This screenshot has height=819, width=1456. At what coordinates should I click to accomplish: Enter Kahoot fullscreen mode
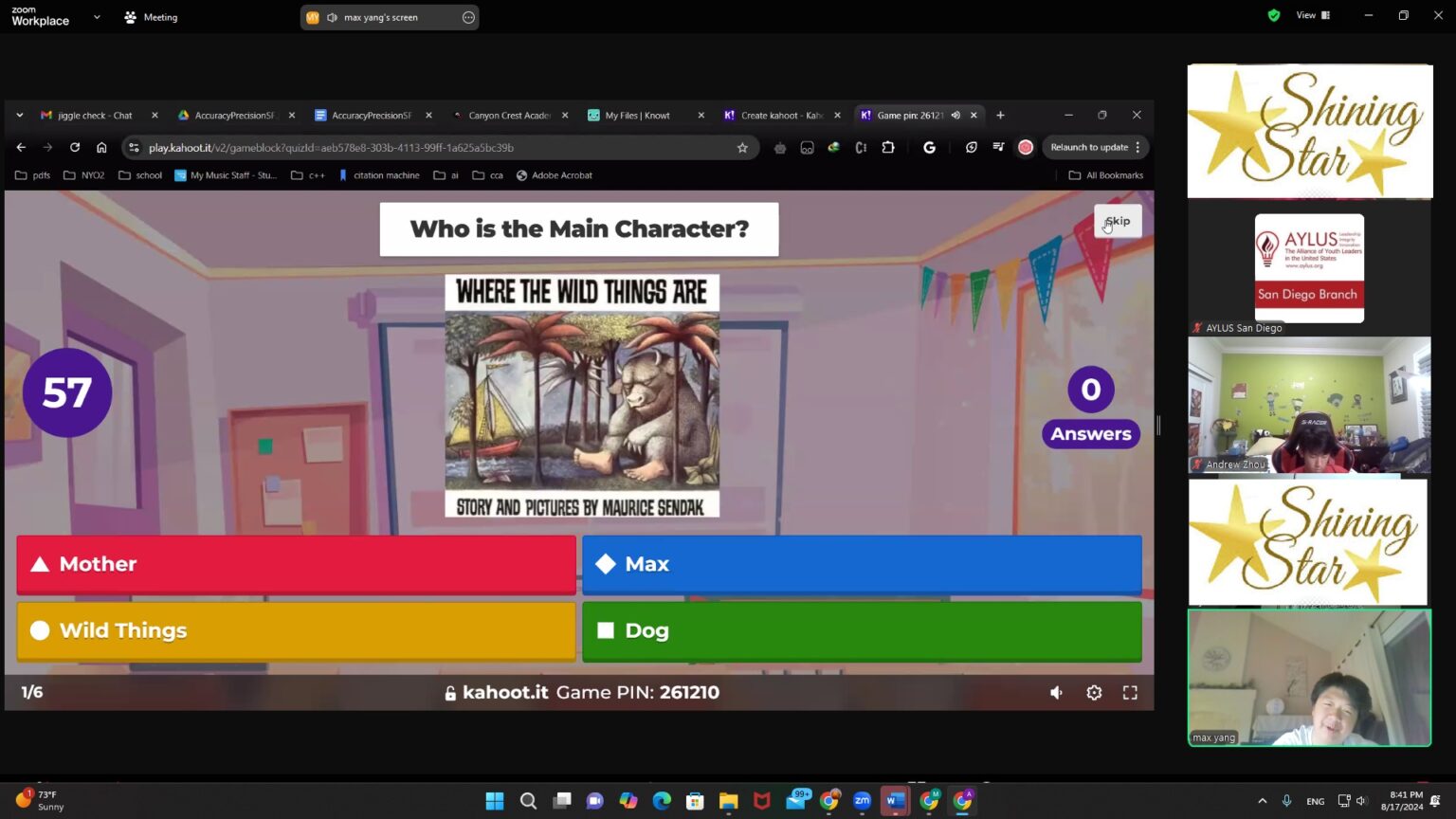point(1130,693)
